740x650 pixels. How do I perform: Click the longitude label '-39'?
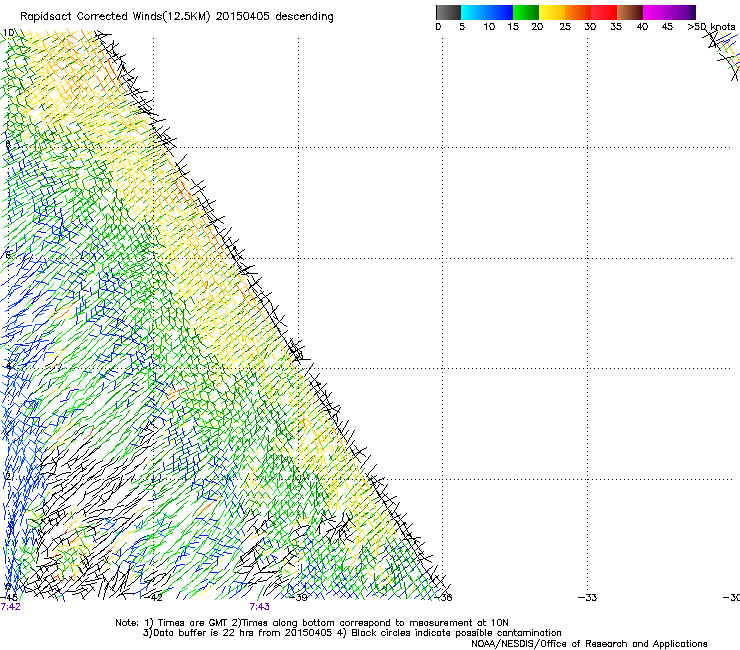point(299,598)
